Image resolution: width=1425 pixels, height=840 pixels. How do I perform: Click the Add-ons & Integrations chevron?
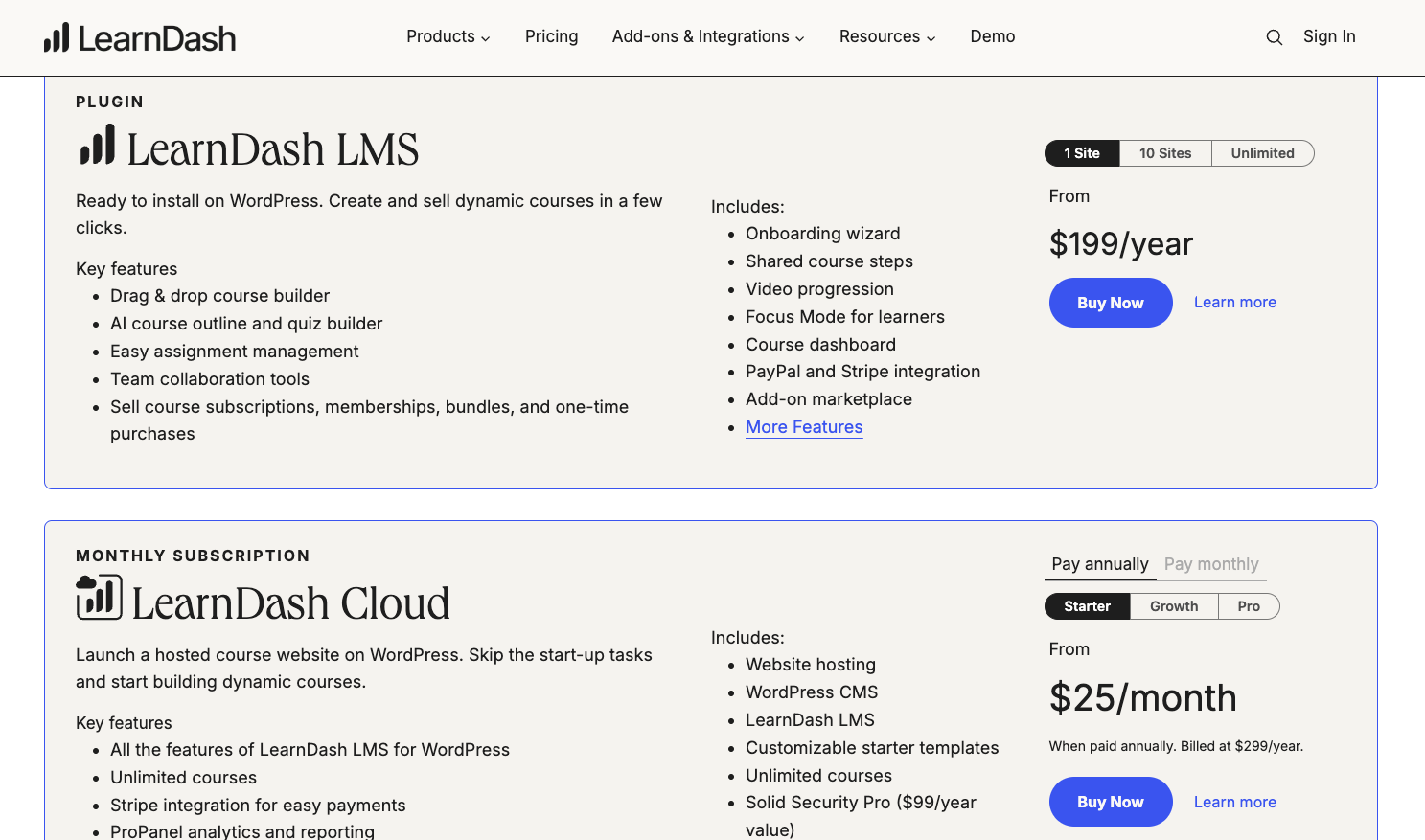point(799,37)
